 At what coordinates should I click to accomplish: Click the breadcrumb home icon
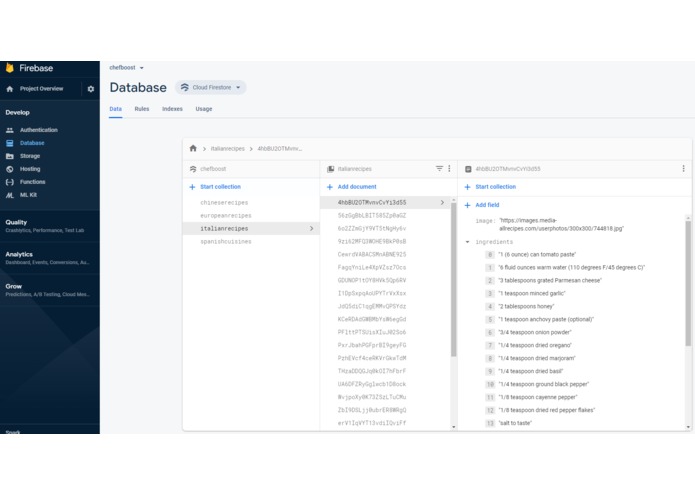[x=193, y=148]
